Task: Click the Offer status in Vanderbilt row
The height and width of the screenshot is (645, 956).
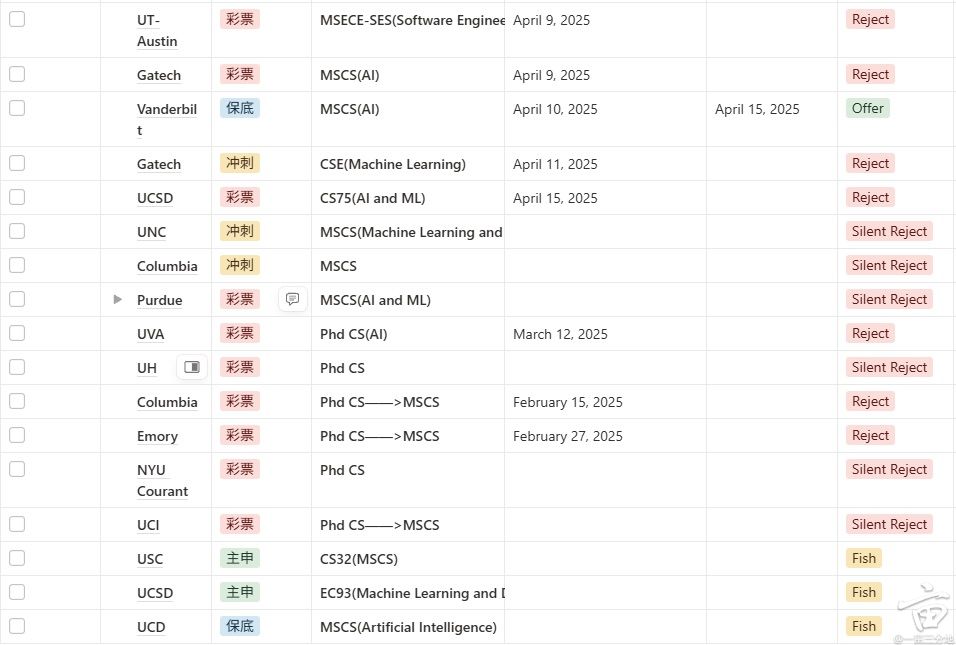Action: click(x=868, y=108)
